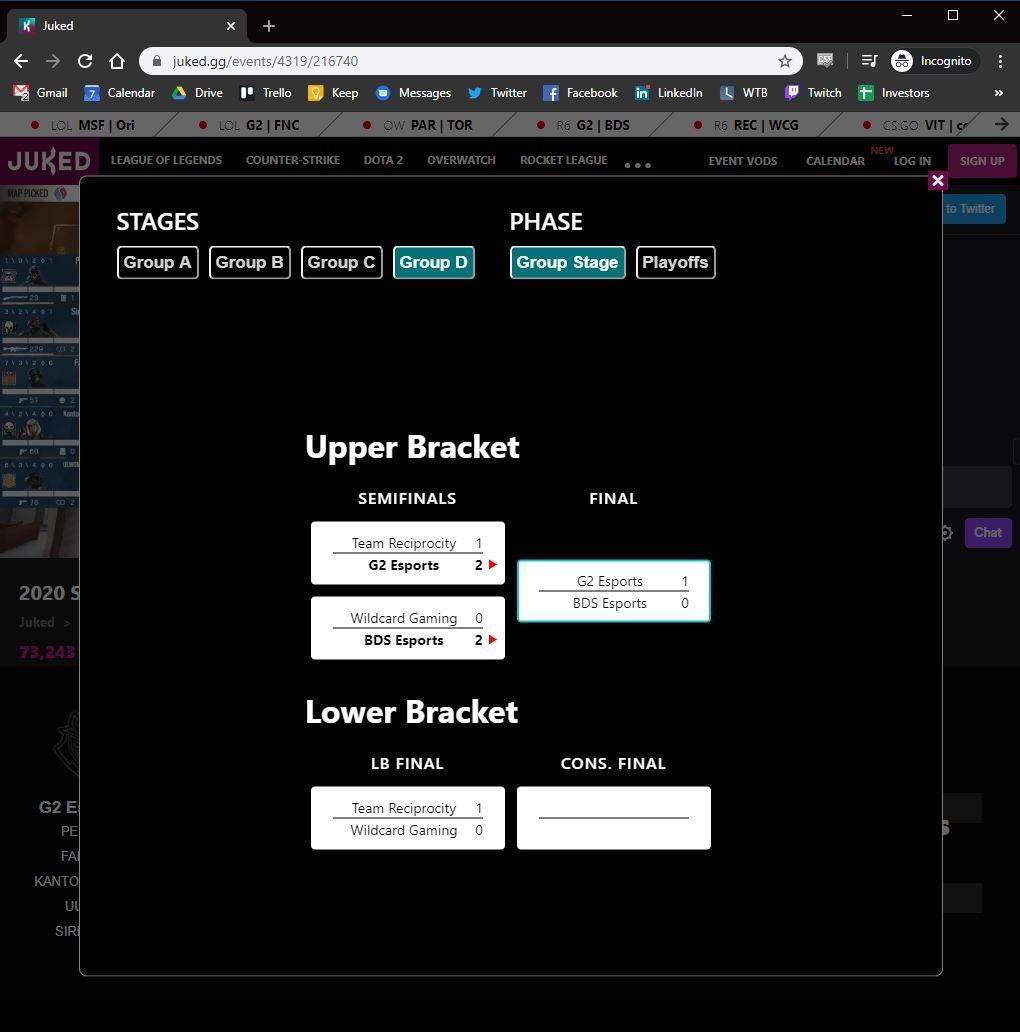Open the Dota 2 nav item
This screenshot has width=1020, height=1032.
(383, 160)
